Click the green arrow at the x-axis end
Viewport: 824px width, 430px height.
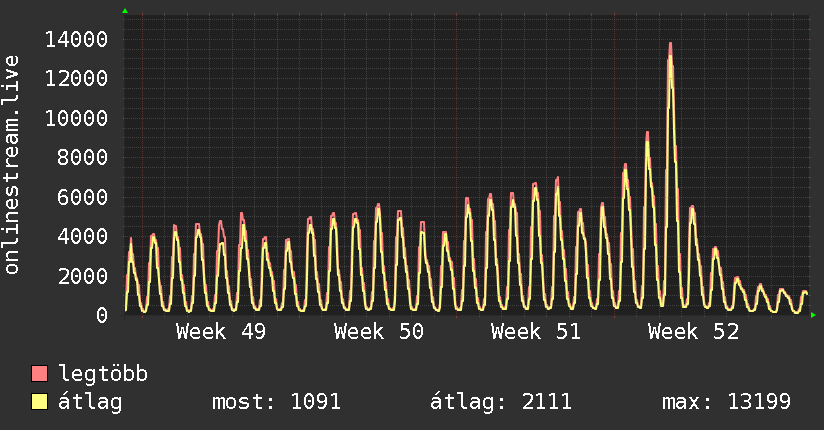coord(814,315)
